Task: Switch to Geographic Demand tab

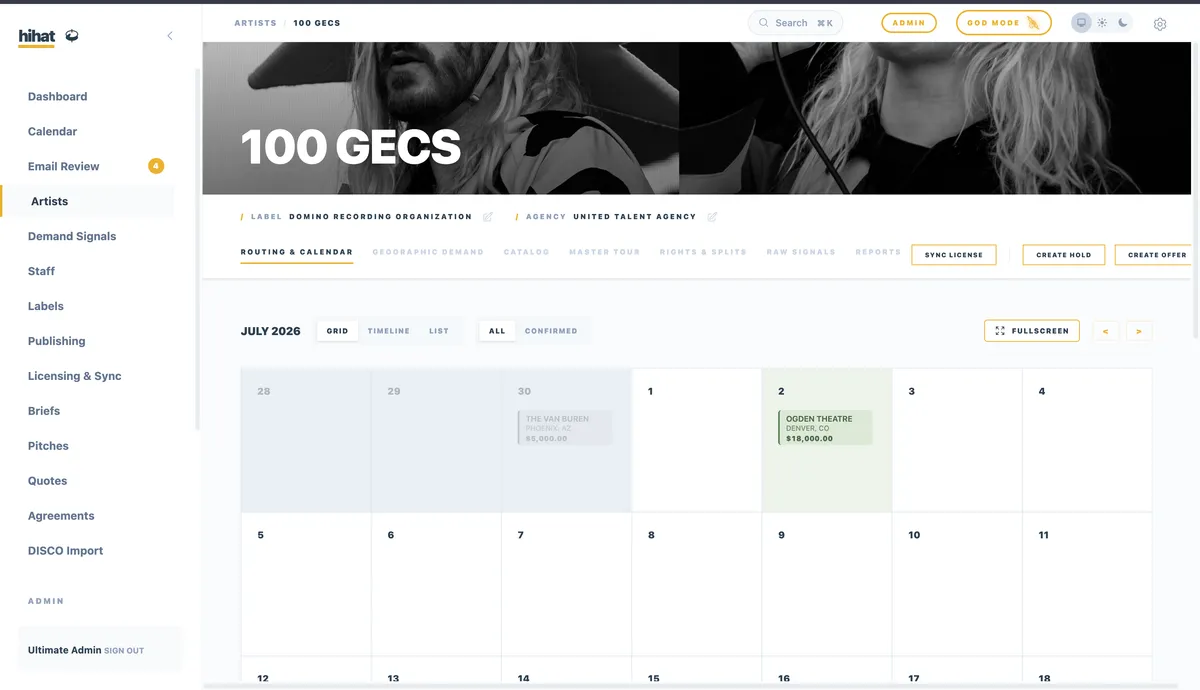Action: pyautogui.click(x=428, y=253)
